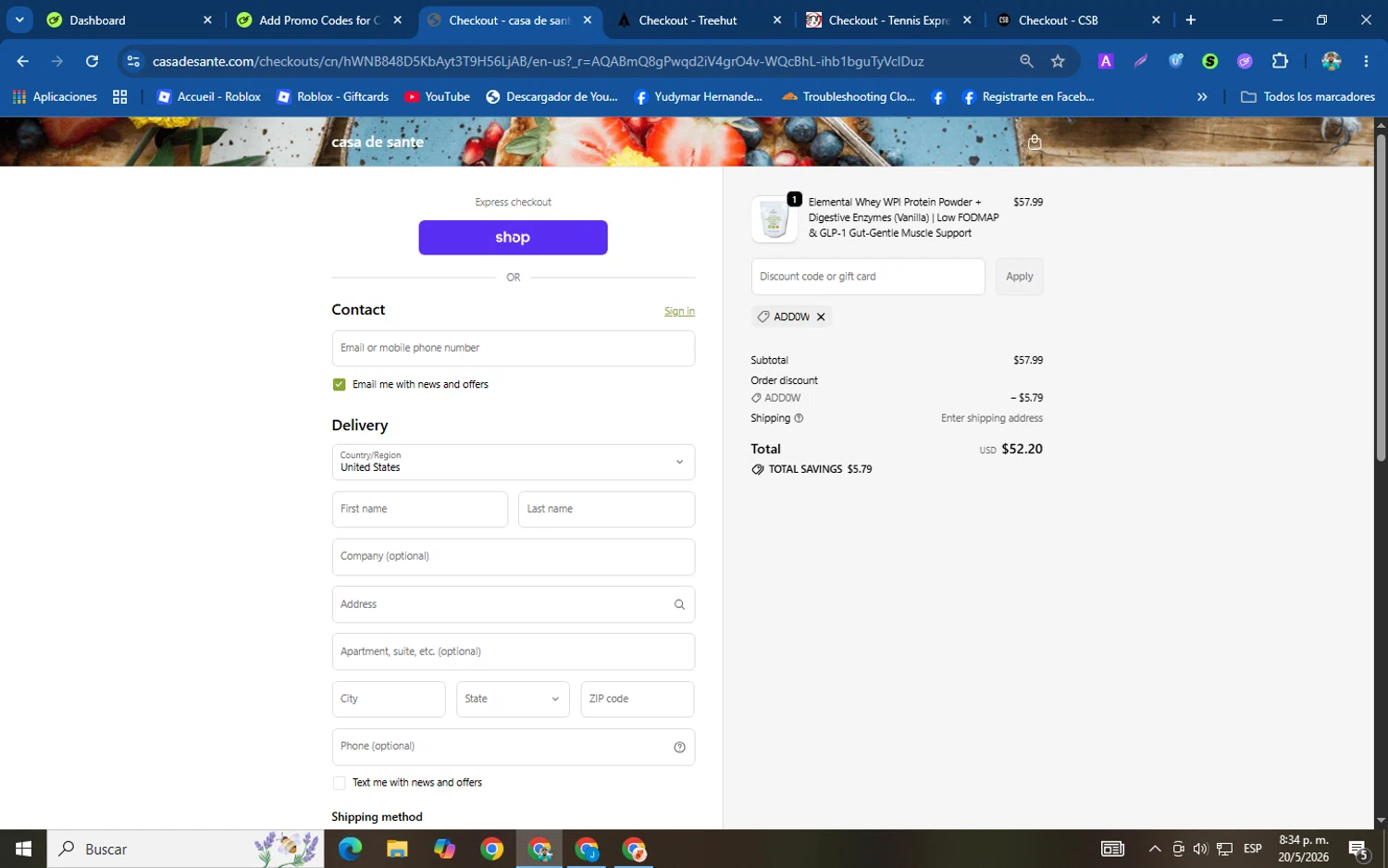Image resolution: width=1388 pixels, height=868 pixels.
Task: Close the Checkout - Treehut tab
Action: 776,20
